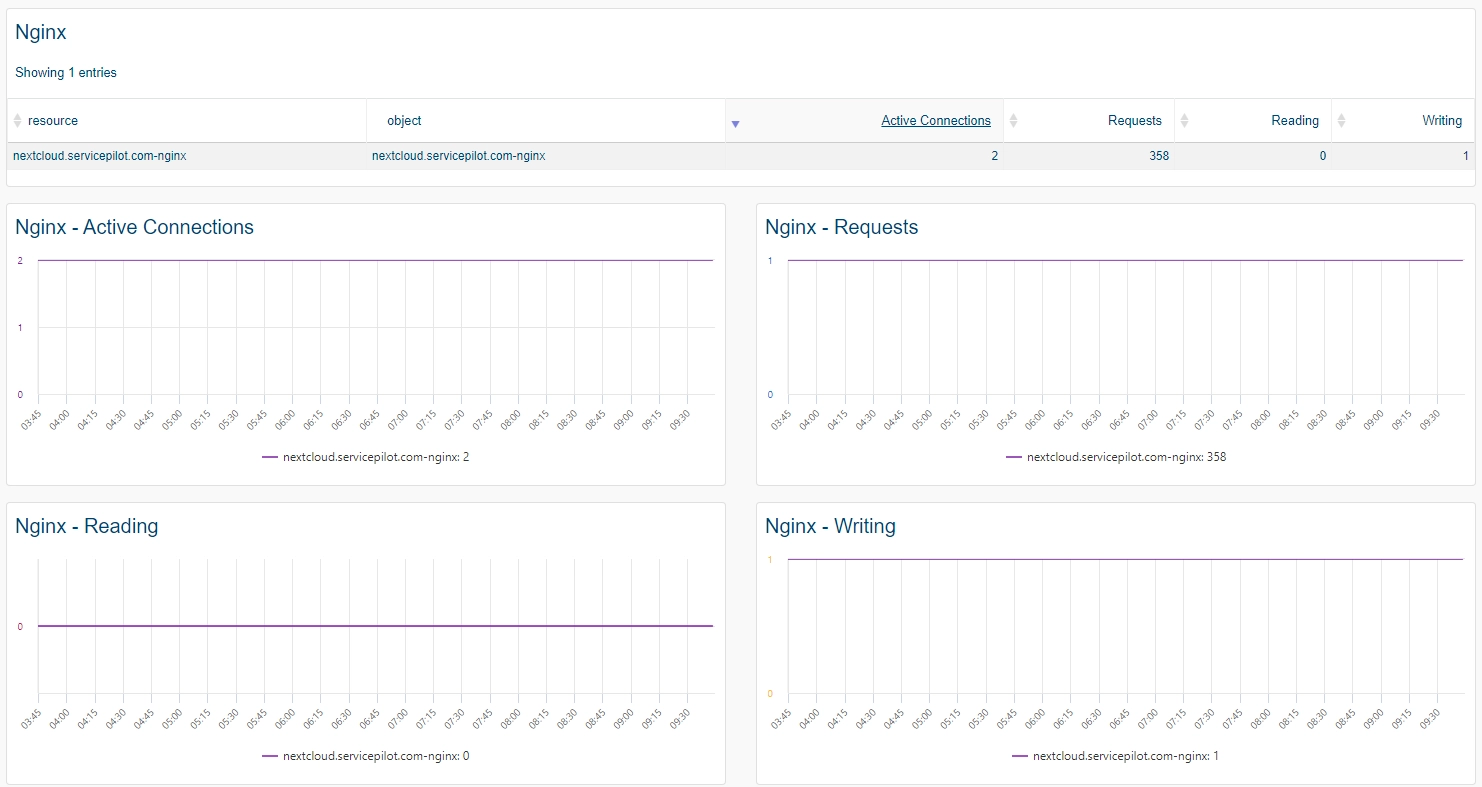Toggle legend entry in Writing chart

point(1116,756)
